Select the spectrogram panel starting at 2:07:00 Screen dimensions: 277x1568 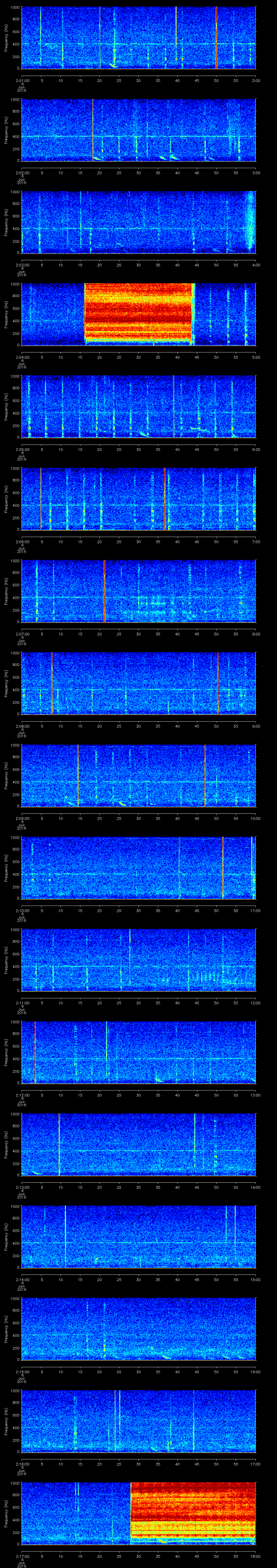click(x=138, y=590)
